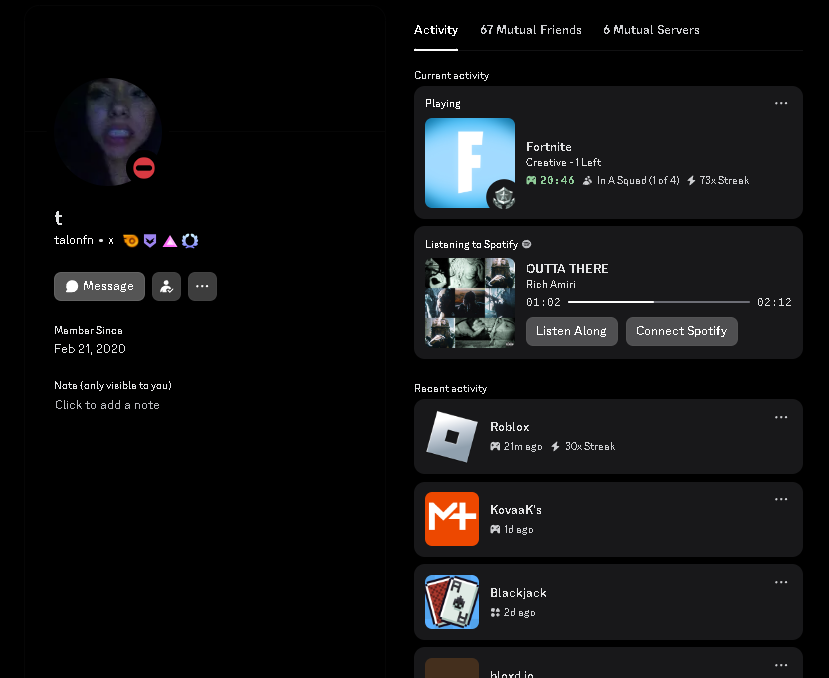Open Blackjack activity options menu
This screenshot has height=678, width=829.
[781, 582]
